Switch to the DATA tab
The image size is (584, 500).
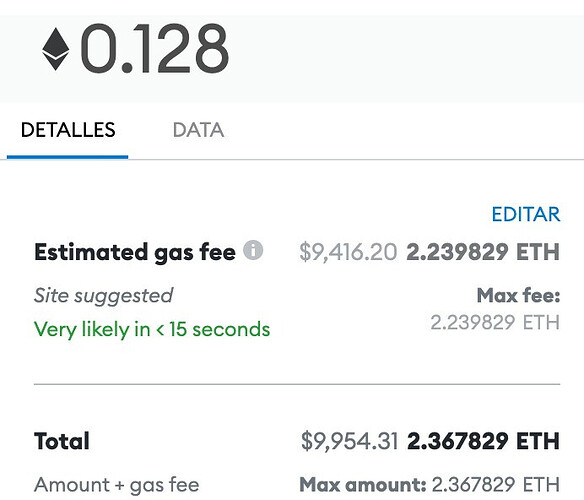click(x=198, y=130)
